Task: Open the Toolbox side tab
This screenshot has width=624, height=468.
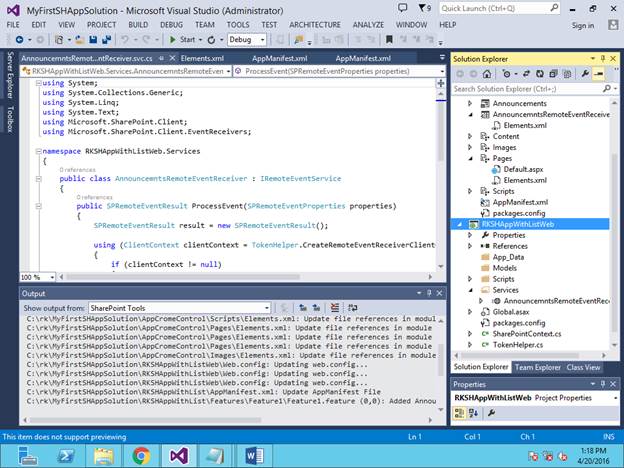Action: coord(10,119)
